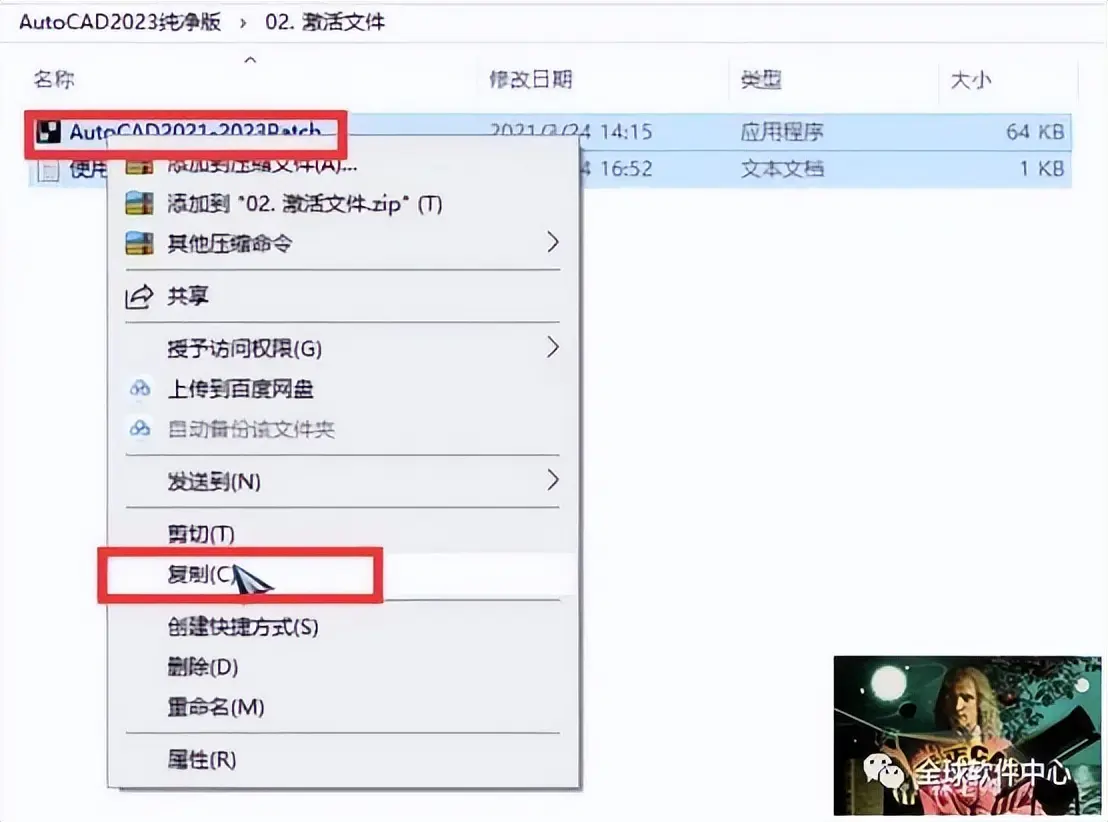Choose 添加到压缩文件(A)... in the context menu

click(262, 166)
